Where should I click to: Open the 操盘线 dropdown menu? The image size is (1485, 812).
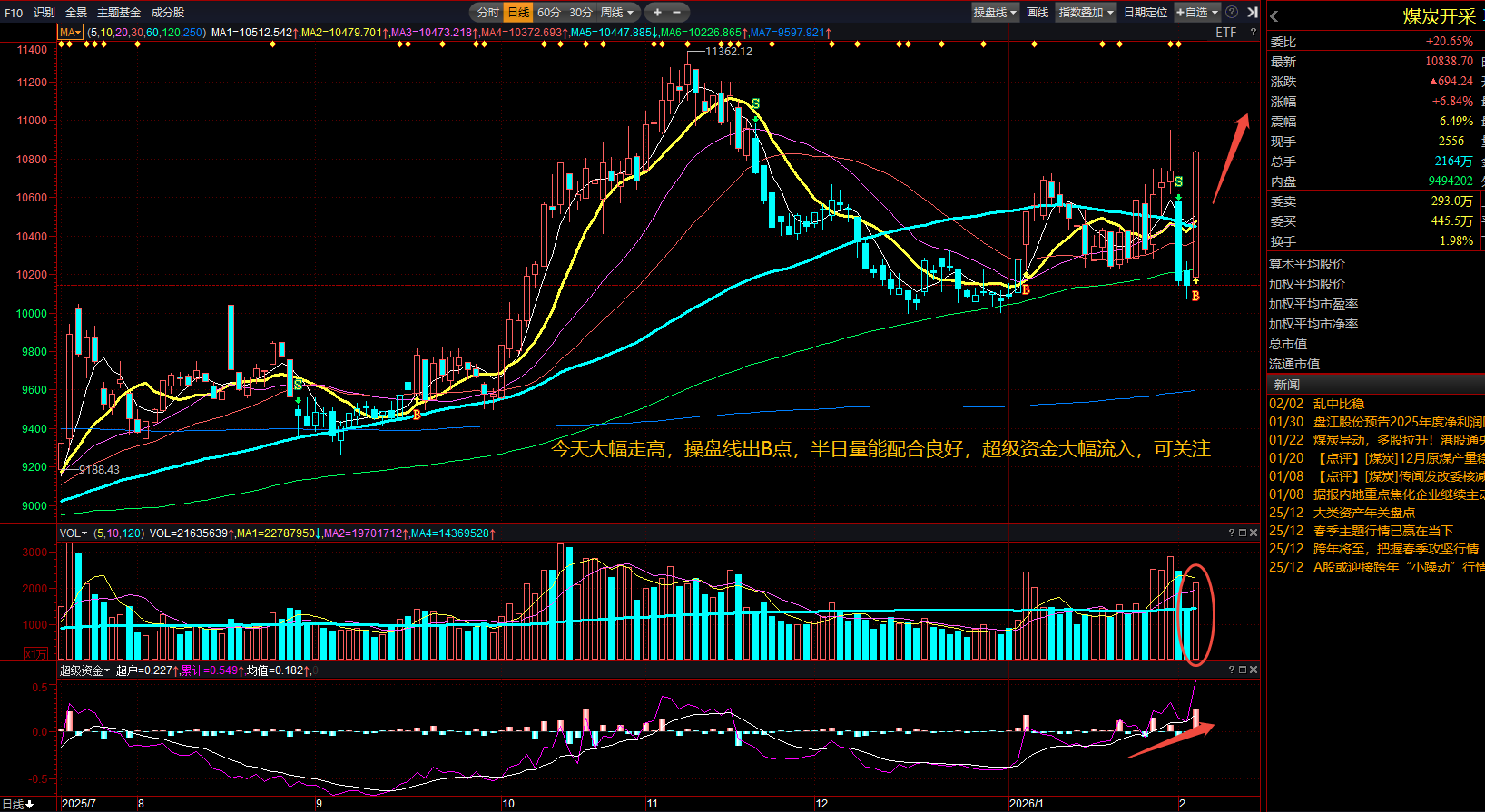coord(995,12)
